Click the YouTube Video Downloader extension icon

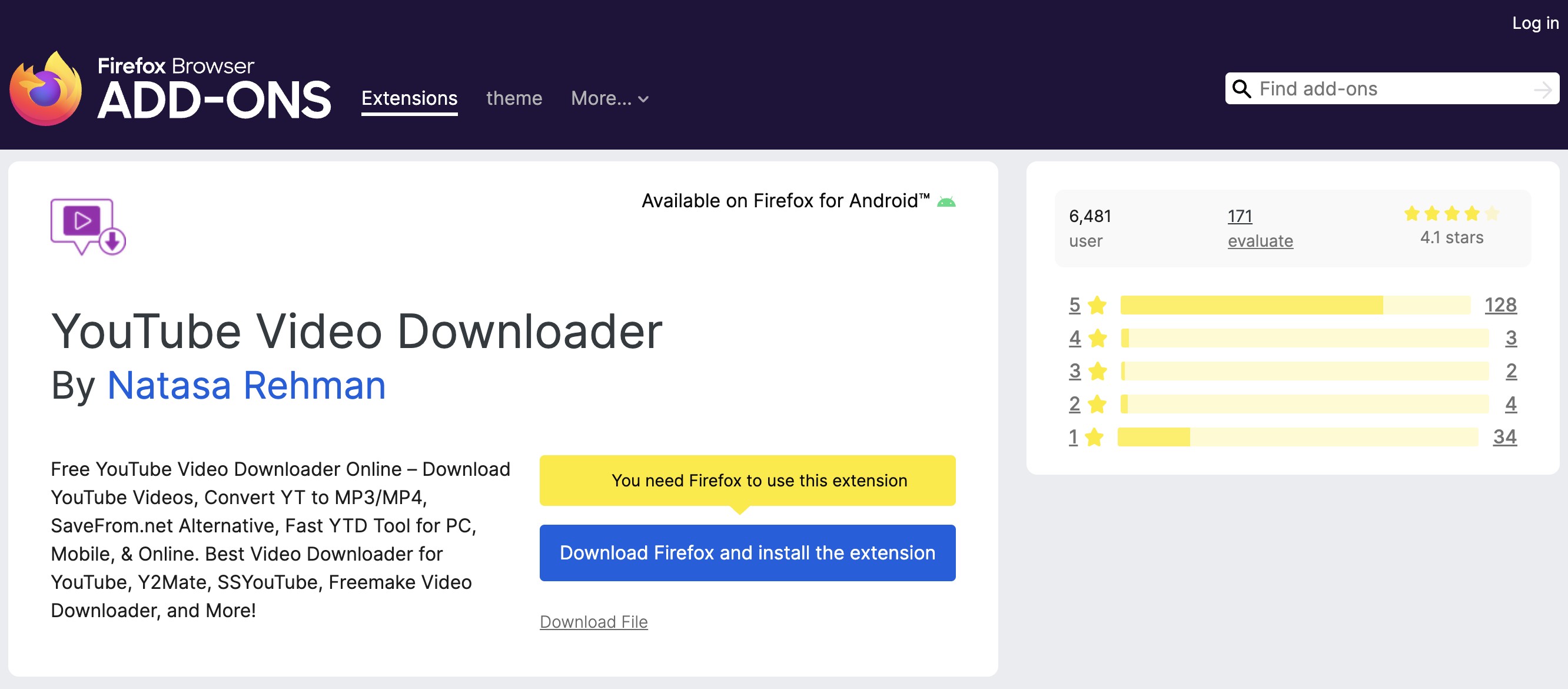(x=88, y=227)
